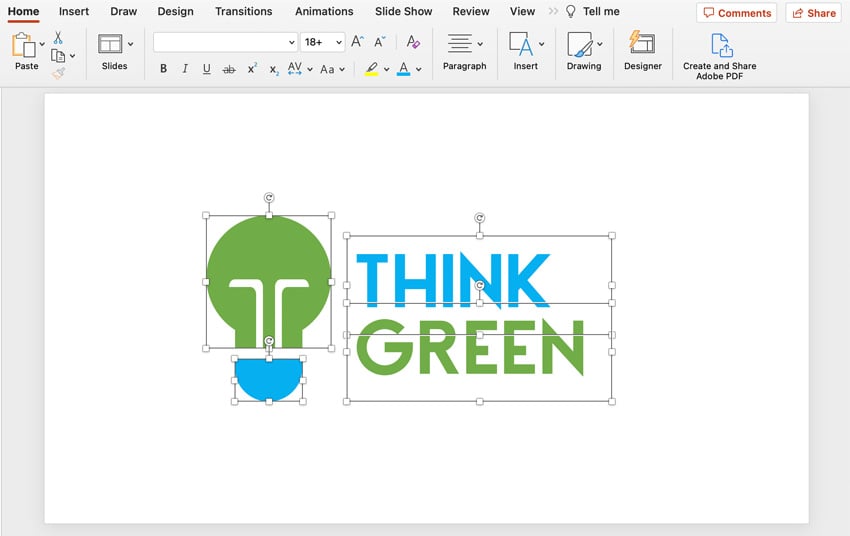This screenshot has height=536, width=850.
Task: Toggle bold formatting
Action: point(163,69)
